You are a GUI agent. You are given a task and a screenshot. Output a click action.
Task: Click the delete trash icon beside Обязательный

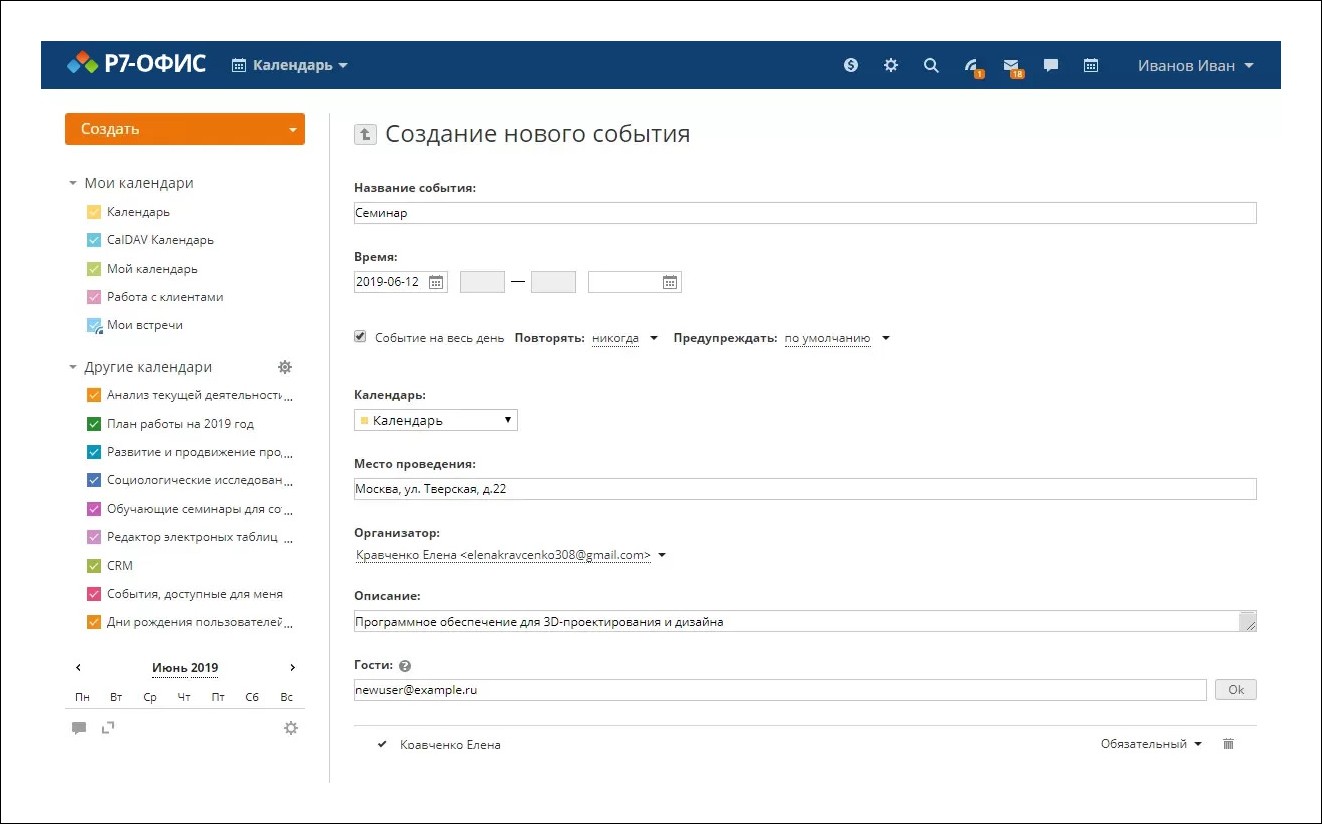1227,744
